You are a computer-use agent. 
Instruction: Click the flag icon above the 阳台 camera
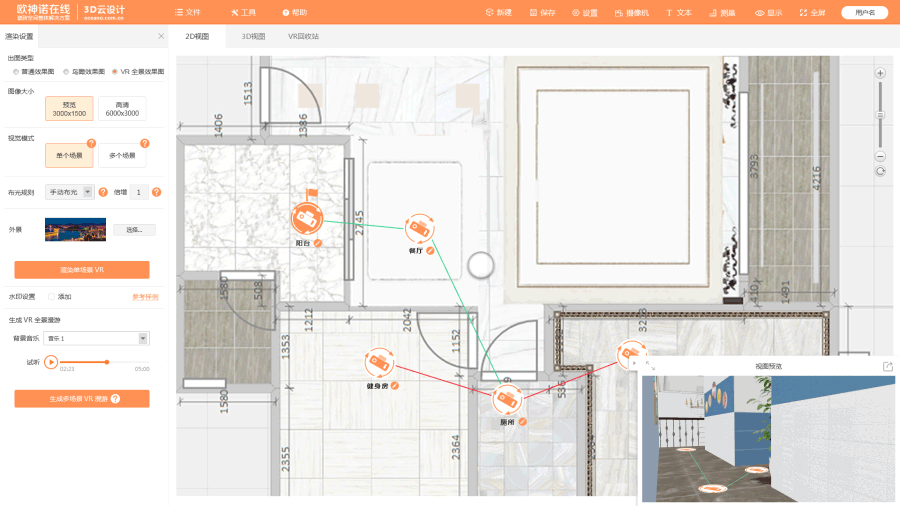(312, 194)
